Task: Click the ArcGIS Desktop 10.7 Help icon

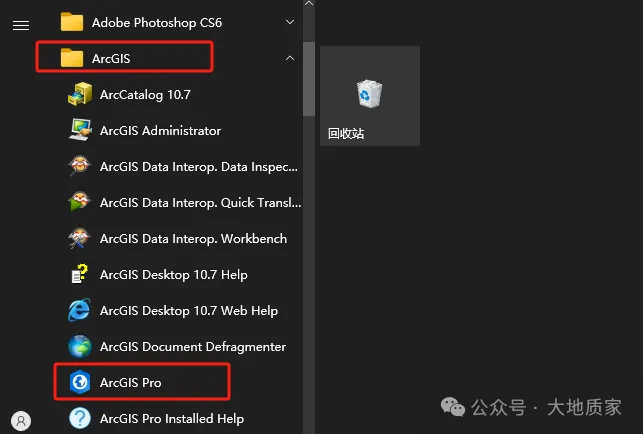Action: click(x=80, y=275)
